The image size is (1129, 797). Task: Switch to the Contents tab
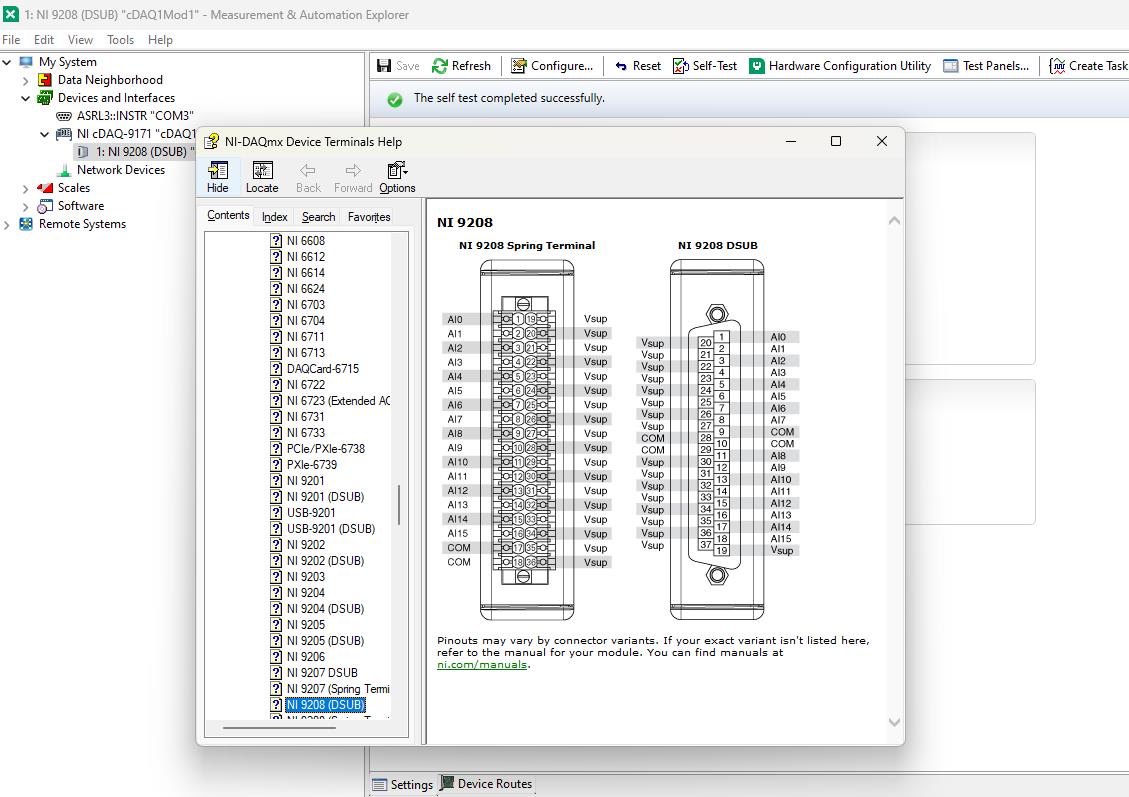pyautogui.click(x=228, y=215)
